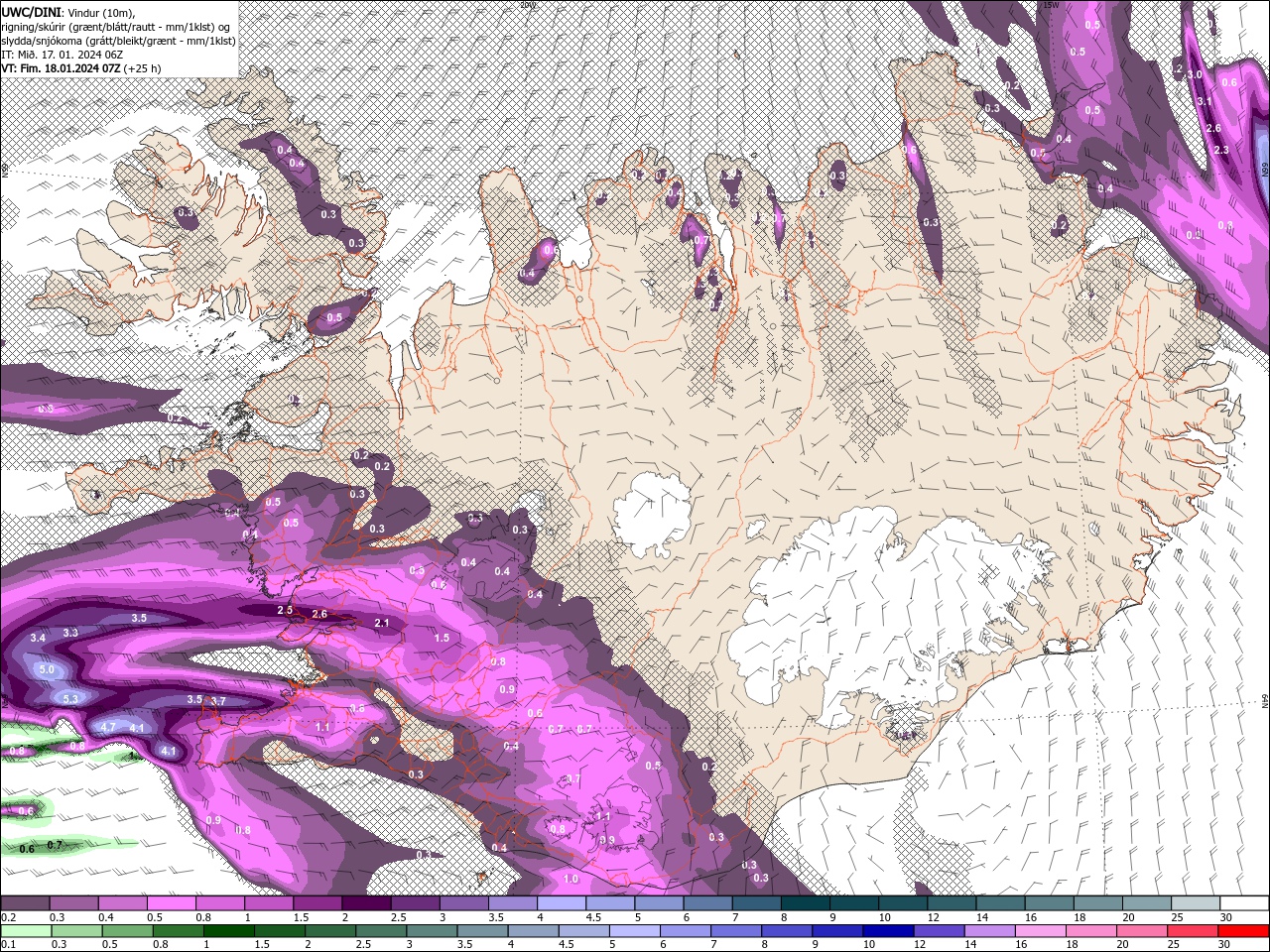Click the bold '0.6' label in green rain band
The width and height of the screenshot is (1270, 952).
coord(27,849)
